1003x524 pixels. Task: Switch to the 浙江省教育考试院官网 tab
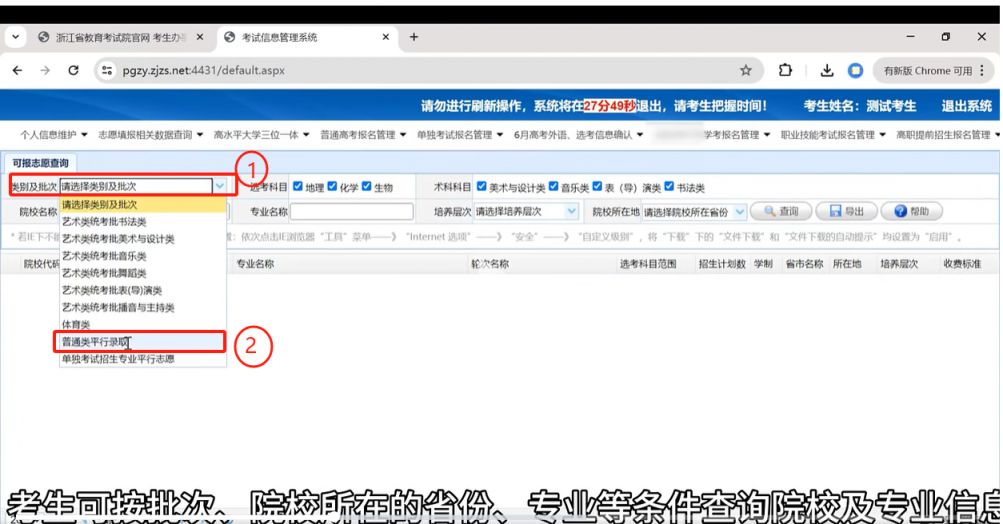(115, 37)
